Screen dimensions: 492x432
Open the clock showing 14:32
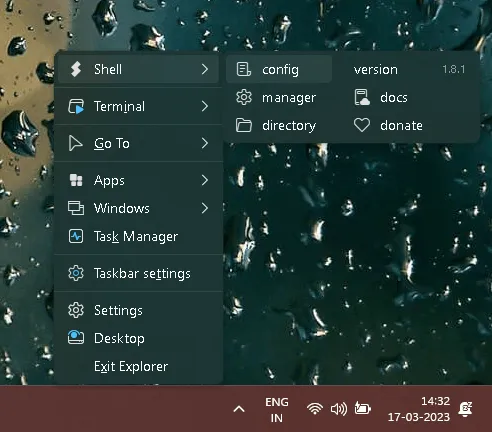(419, 409)
